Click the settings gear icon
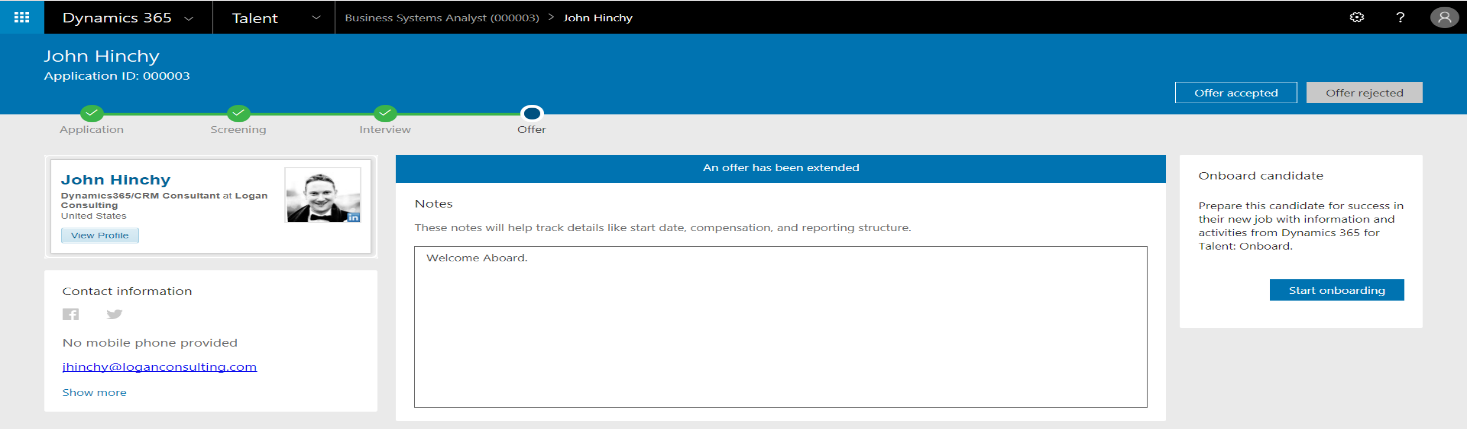 (1357, 17)
